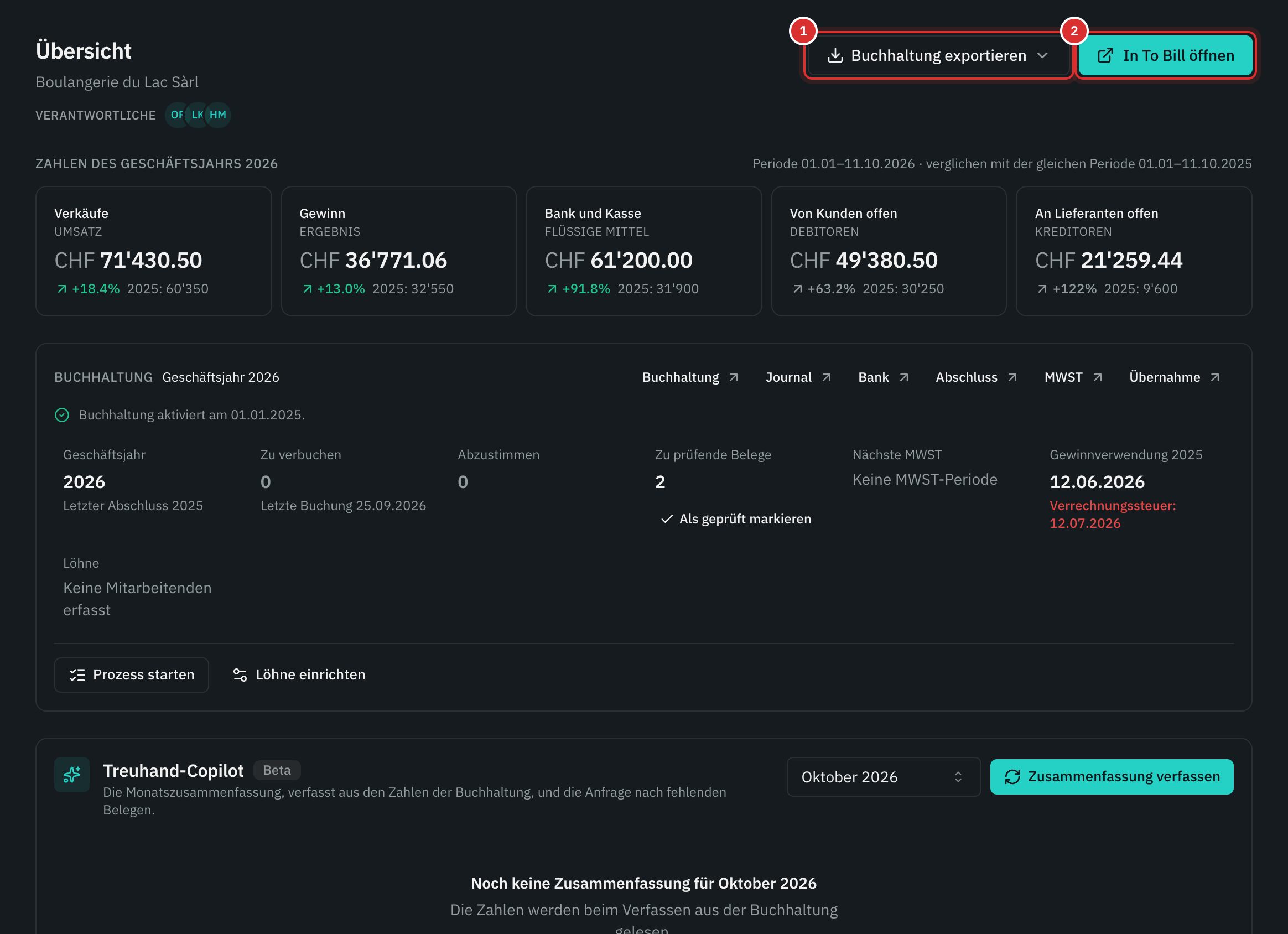The image size is (1288, 934).
Task: Click the Geschäftsjahr 2026 label beside BUCHHALTUNG
Action: [221, 377]
